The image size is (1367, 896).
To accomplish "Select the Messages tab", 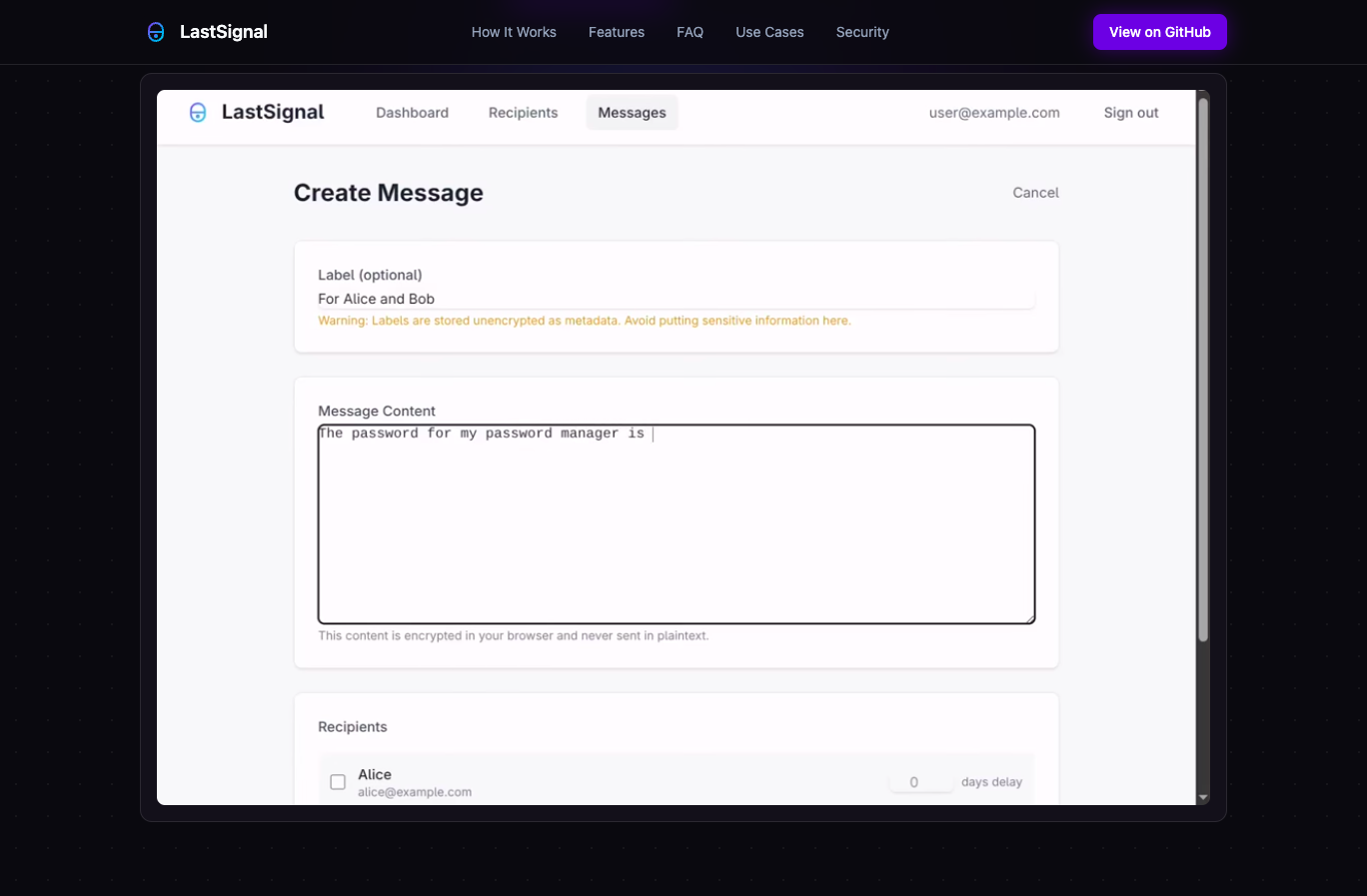I will (x=632, y=113).
